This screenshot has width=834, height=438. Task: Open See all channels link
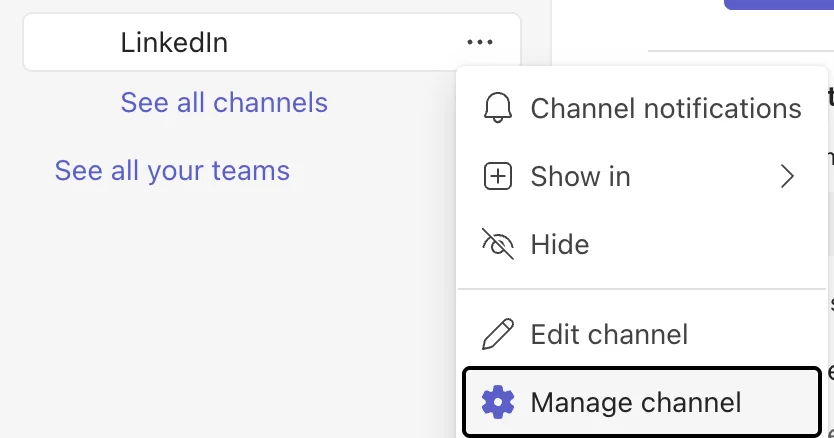point(224,102)
